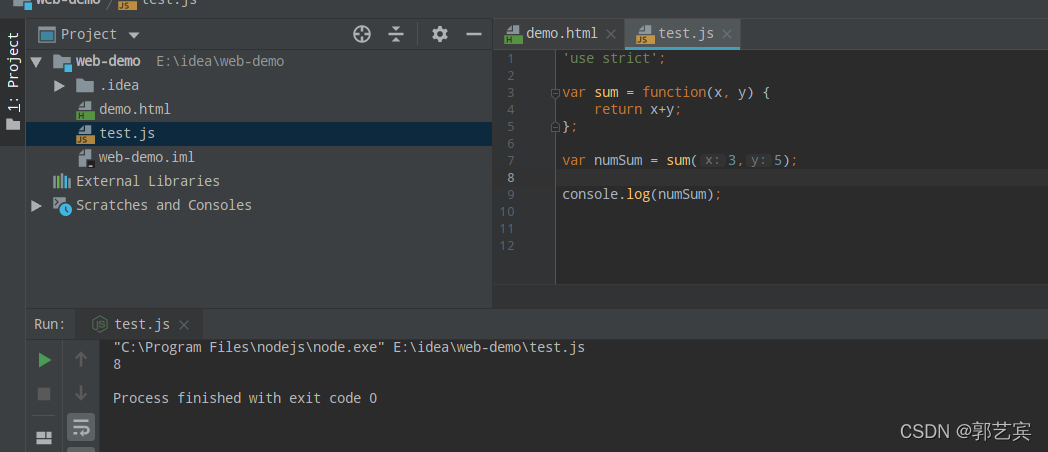Expand Scratches and Consoles

(x=36, y=205)
